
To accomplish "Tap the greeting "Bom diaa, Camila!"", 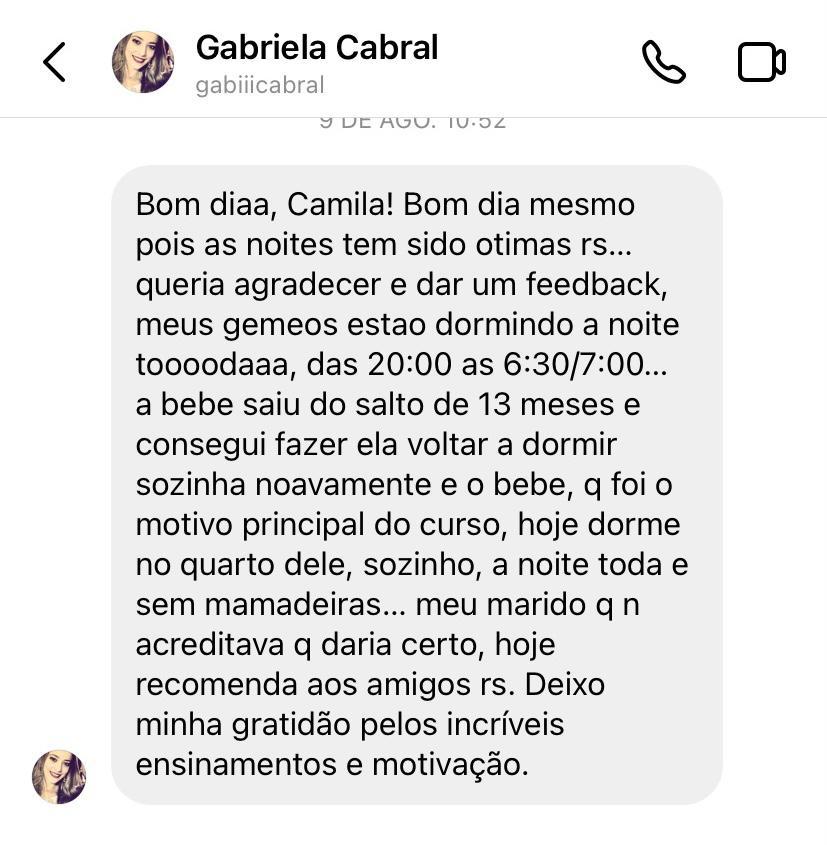I will click(265, 205).
